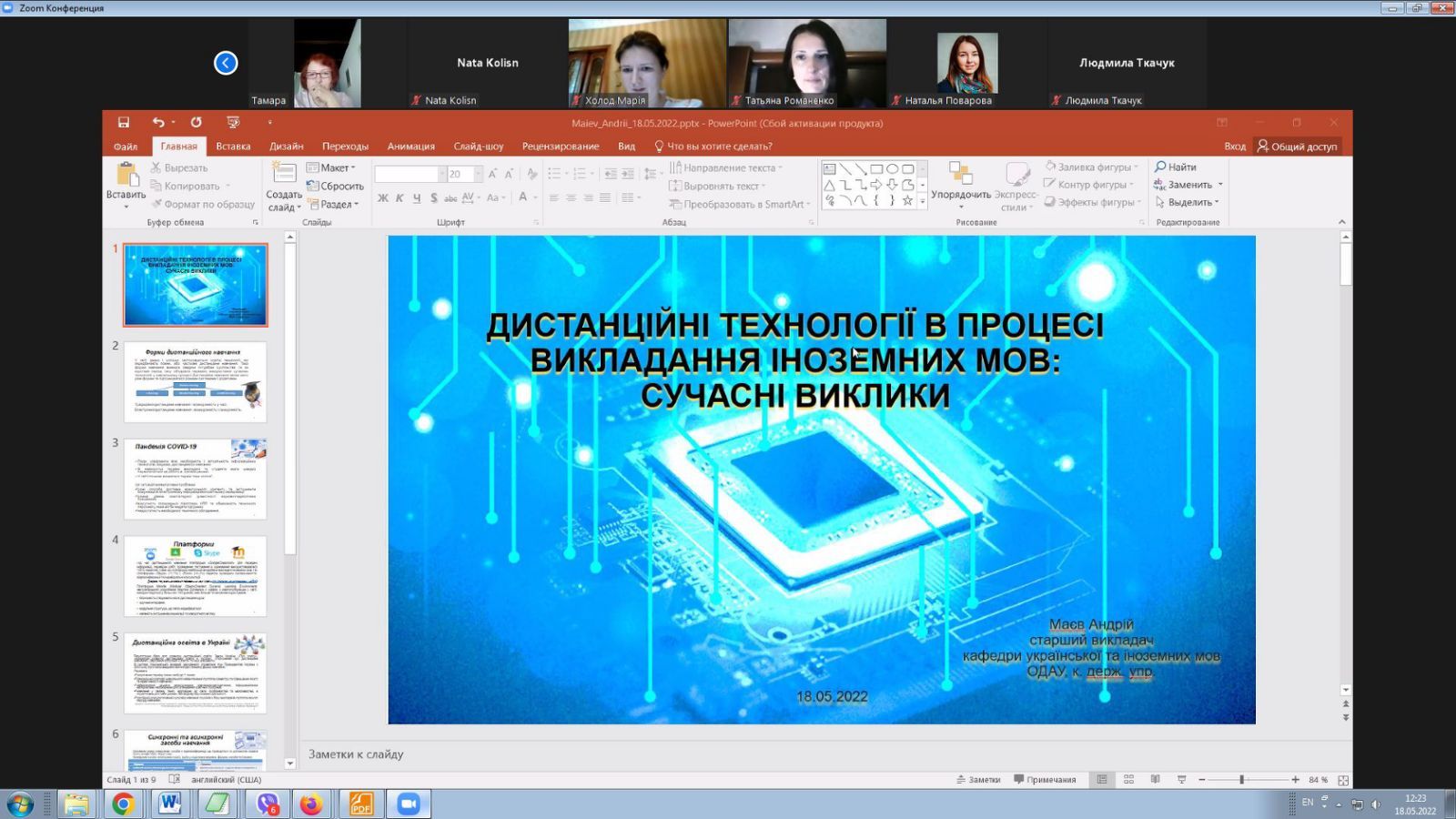Viewport: 1456px width, 819px height.
Task: Switch to slide sorter view icon
Action: pyautogui.click(x=1128, y=780)
